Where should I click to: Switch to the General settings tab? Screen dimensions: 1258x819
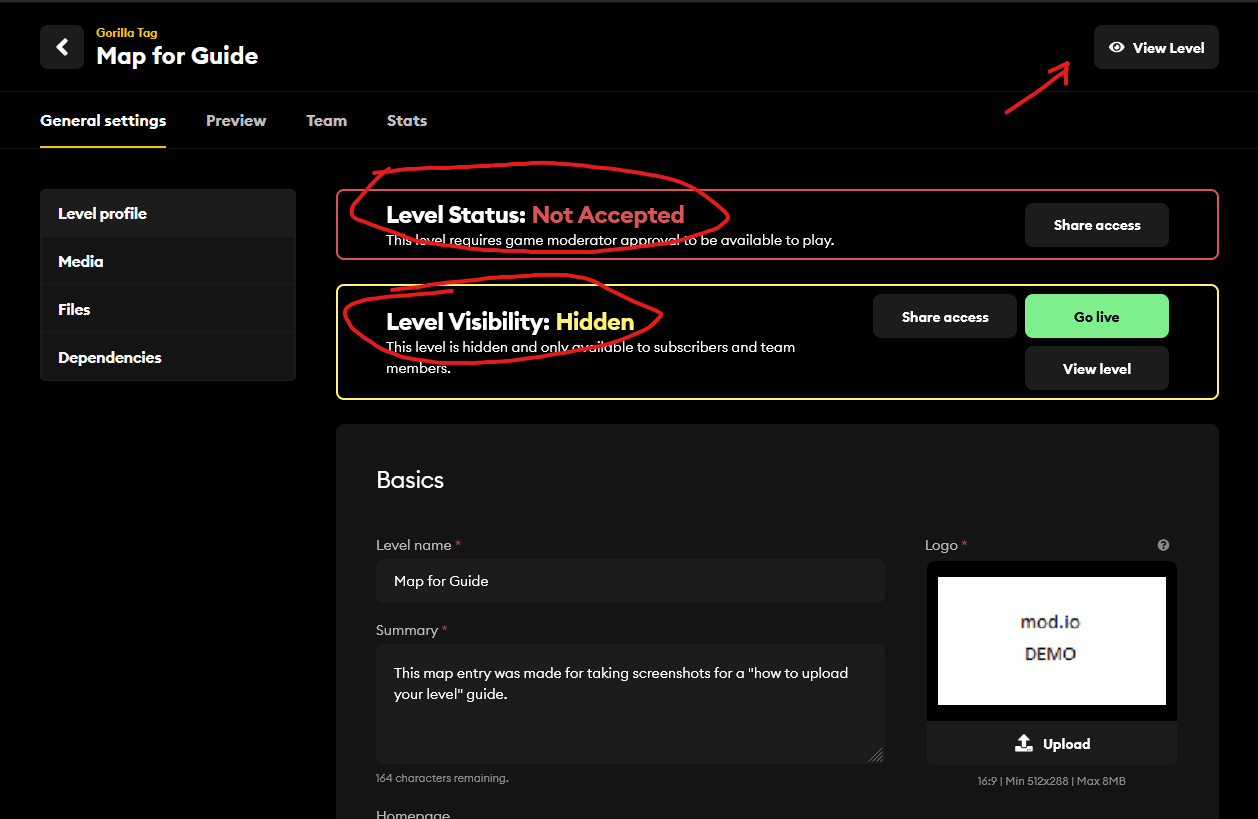[x=103, y=121]
